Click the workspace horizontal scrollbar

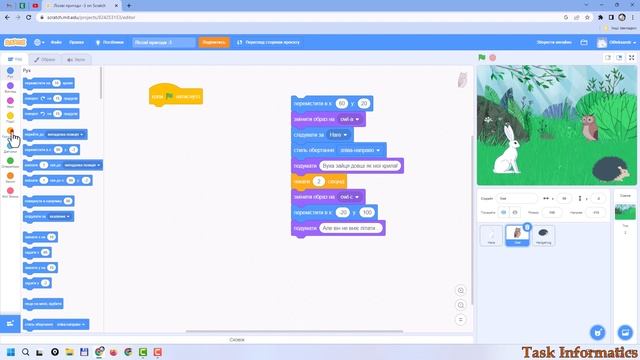tap(294, 331)
